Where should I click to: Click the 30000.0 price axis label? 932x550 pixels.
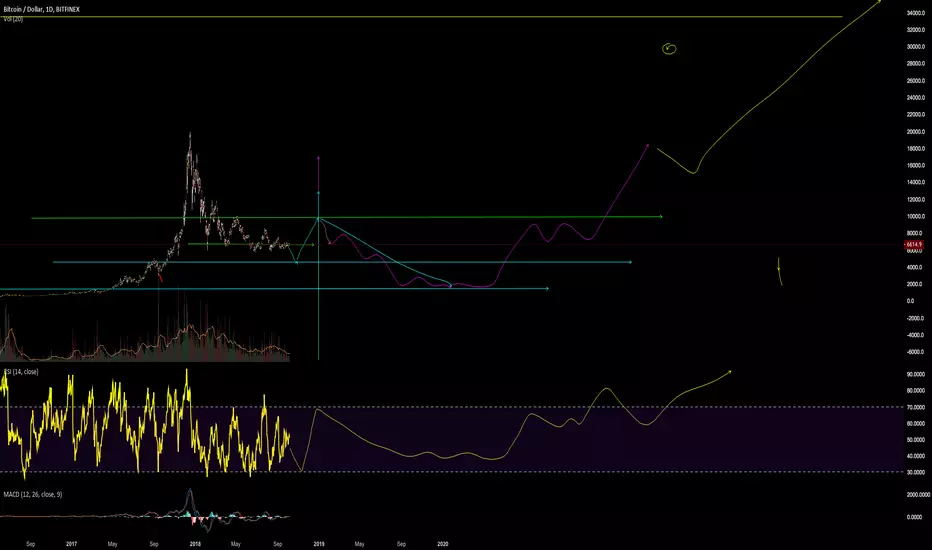click(915, 46)
